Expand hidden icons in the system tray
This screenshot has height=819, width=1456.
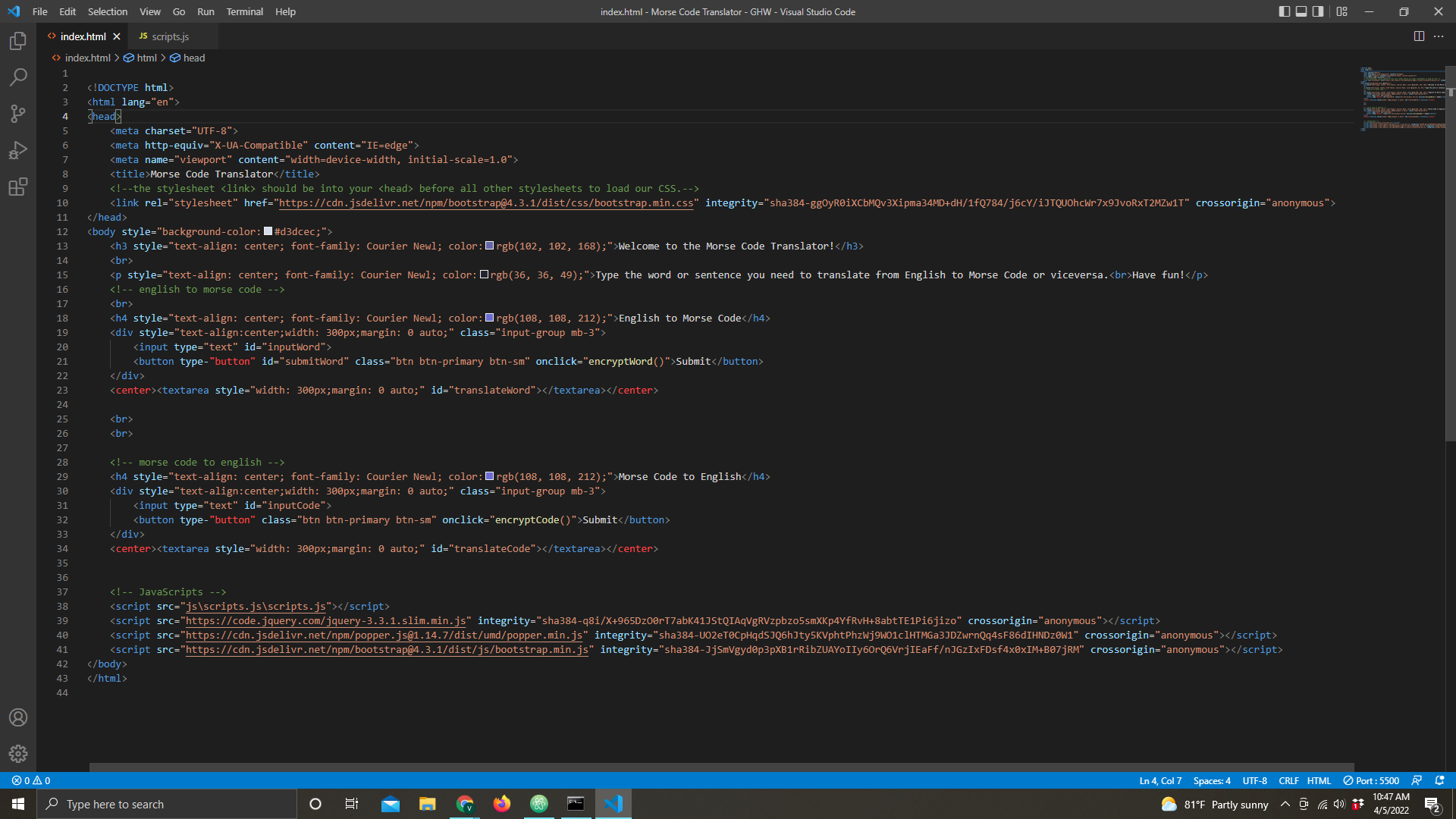1285,804
